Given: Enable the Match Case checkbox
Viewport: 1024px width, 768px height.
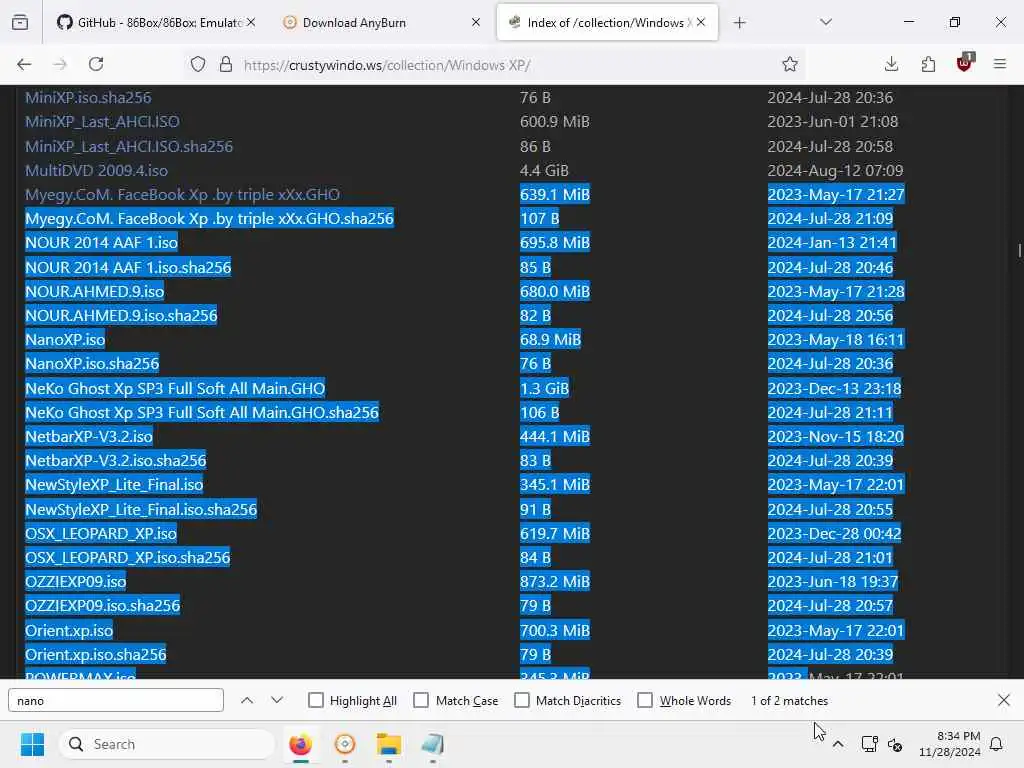Looking at the screenshot, I should pyautogui.click(x=422, y=700).
